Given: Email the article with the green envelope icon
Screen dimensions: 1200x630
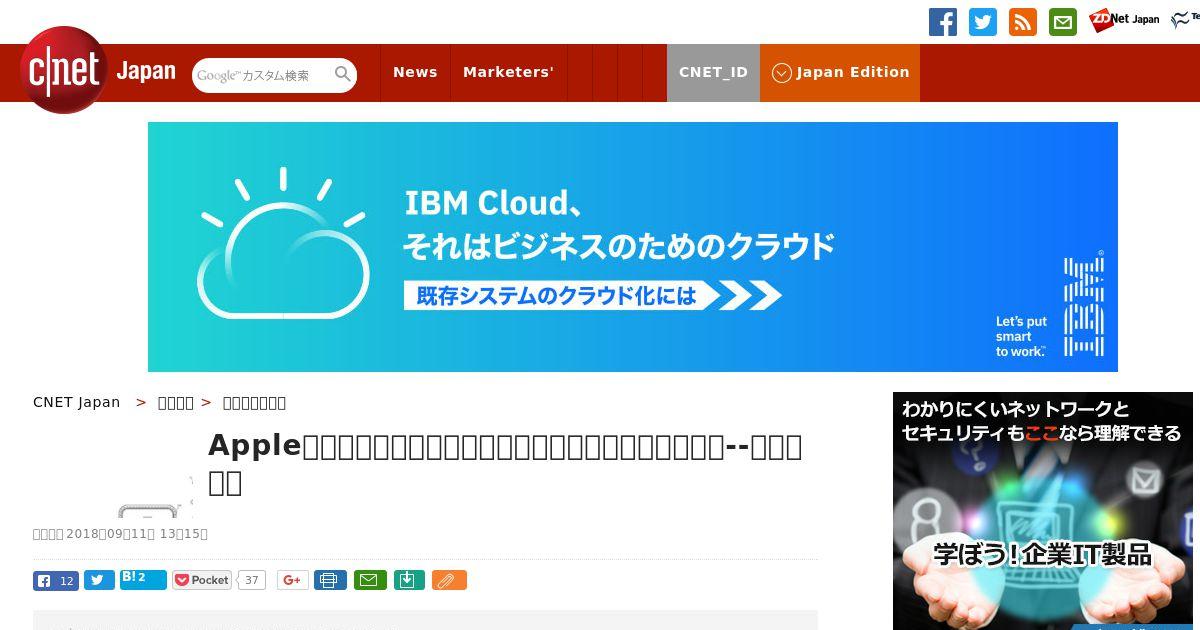Looking at the screenshot, I should click(x=370, y=580).
